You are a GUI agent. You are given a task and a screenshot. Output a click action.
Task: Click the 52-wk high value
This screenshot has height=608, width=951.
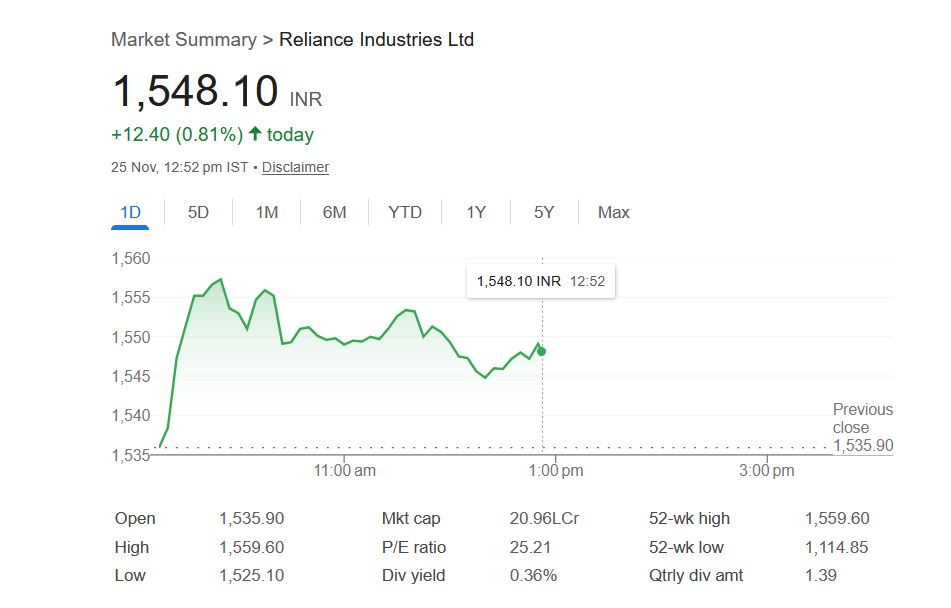837,518
